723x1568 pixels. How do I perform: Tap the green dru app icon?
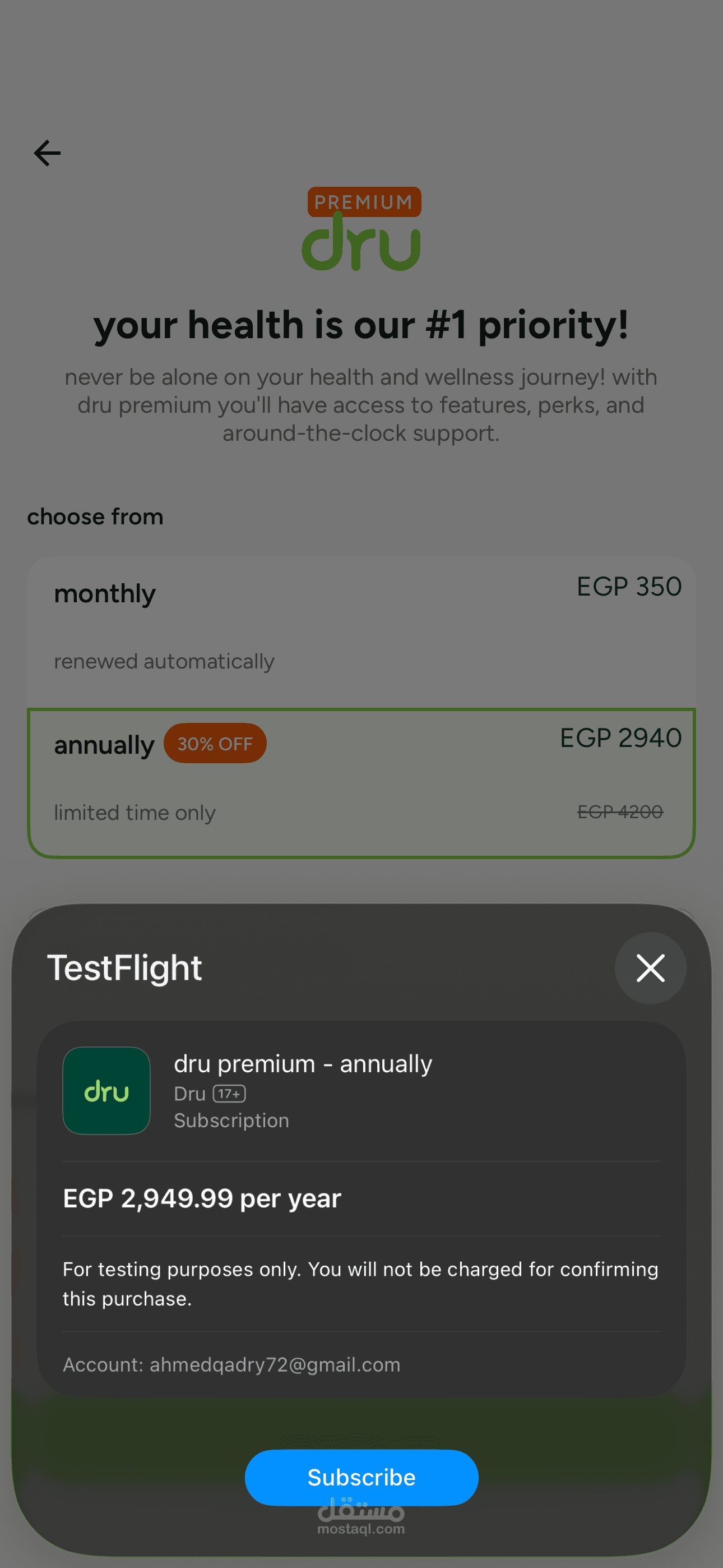pyautogui.click(x=106, y=1090)
